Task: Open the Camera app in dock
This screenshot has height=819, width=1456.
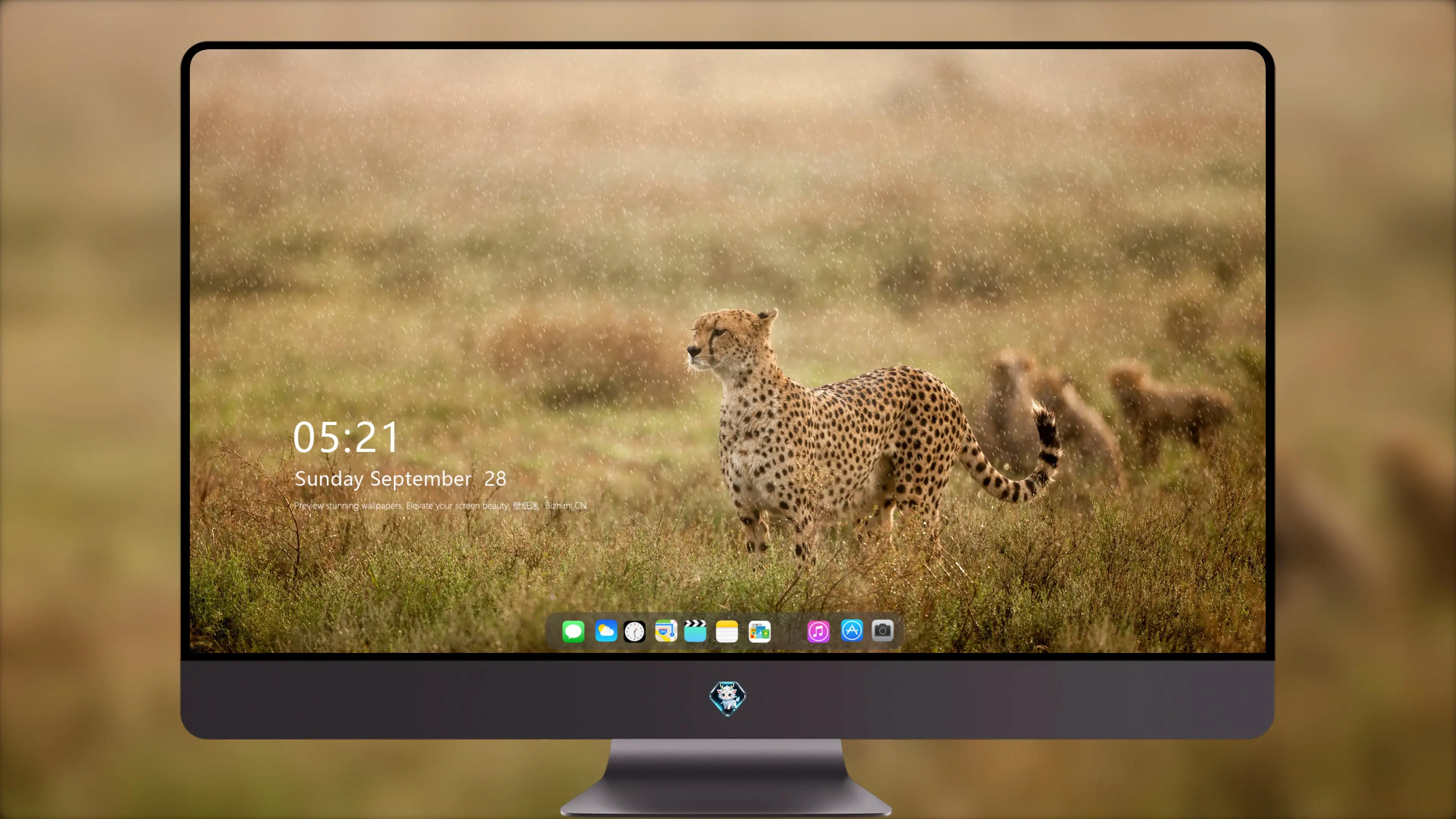Action: click(882, 630)
